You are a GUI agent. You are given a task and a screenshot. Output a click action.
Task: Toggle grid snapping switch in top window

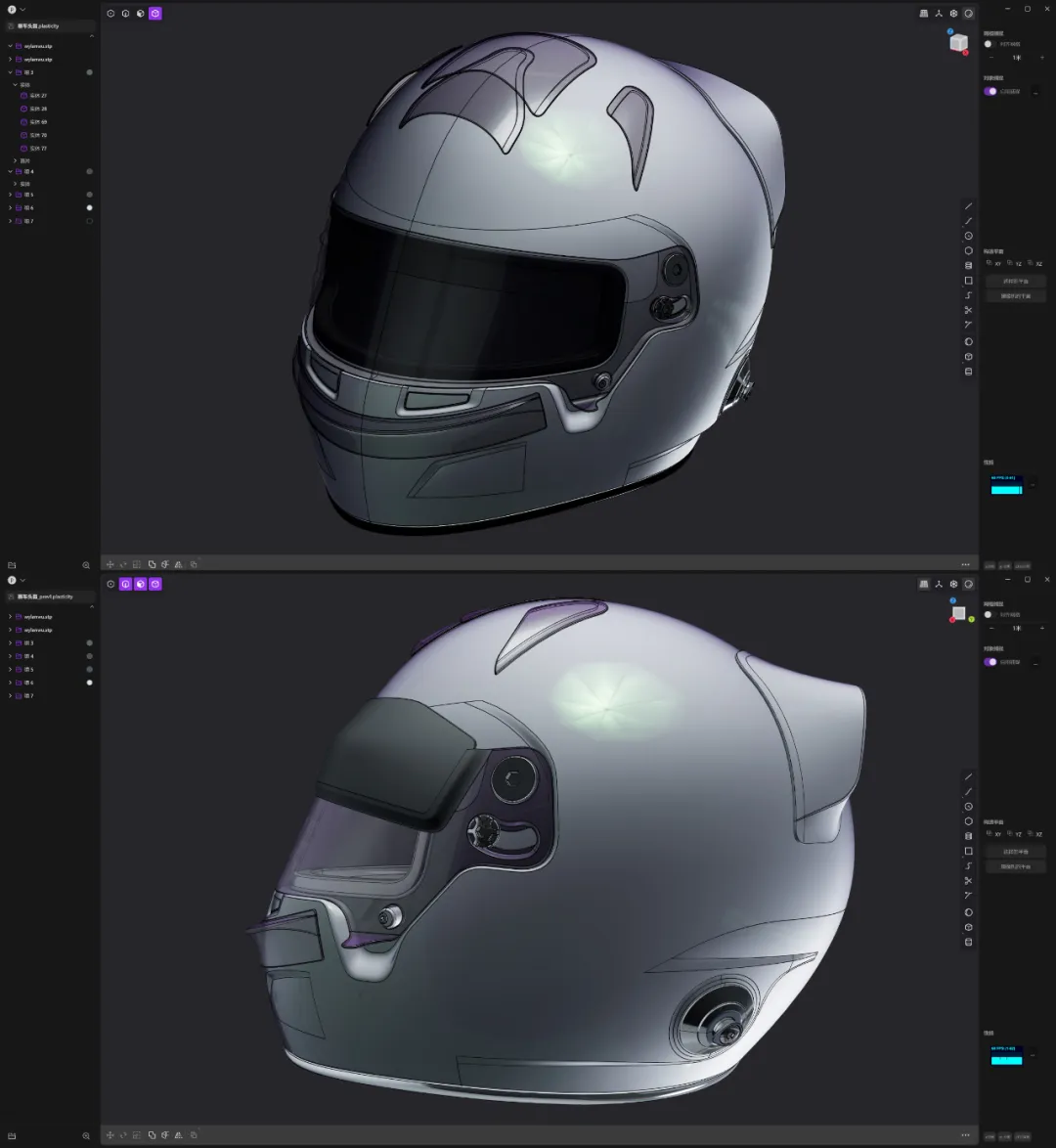[x=989, y=44]
